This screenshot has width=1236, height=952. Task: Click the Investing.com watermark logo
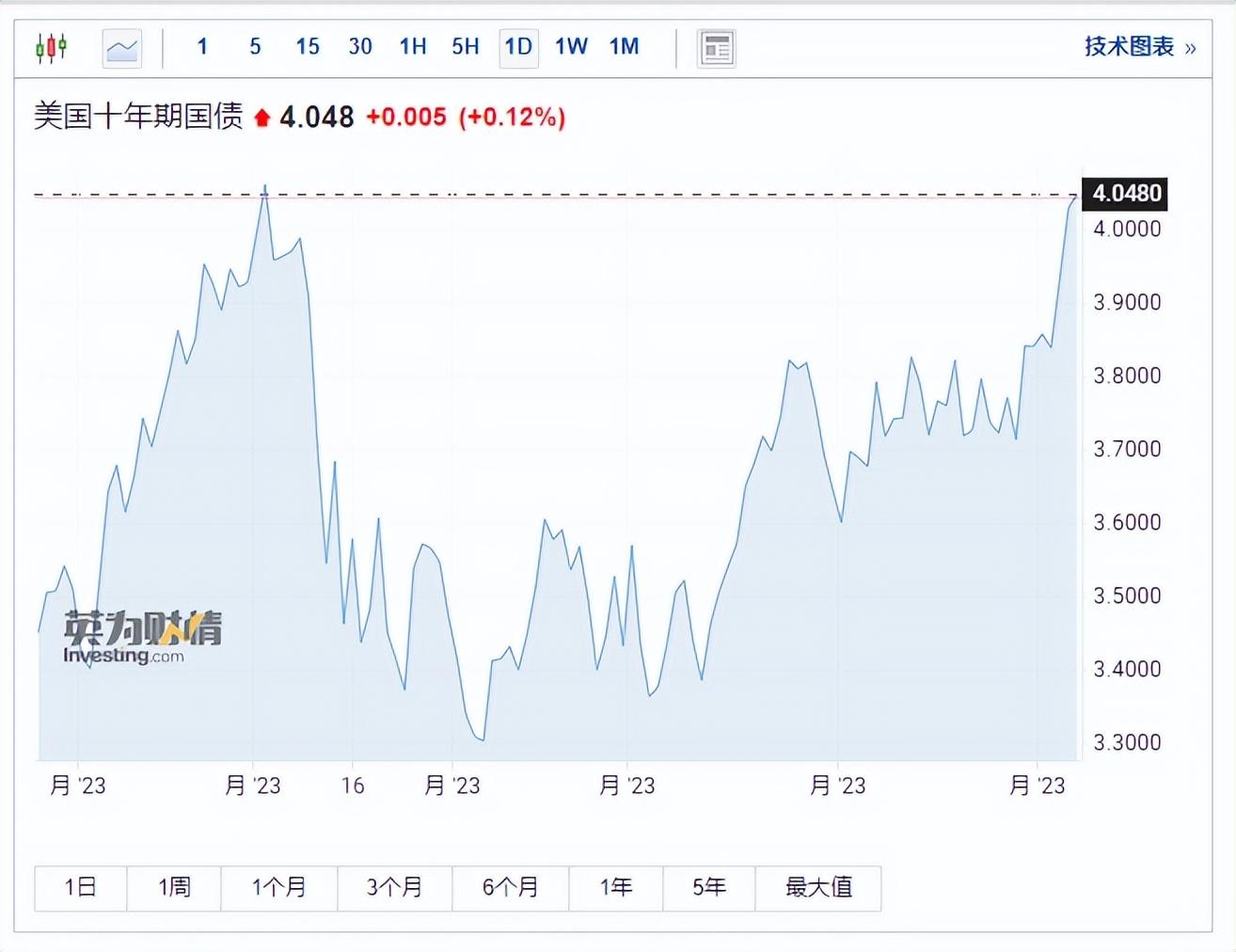click(x=143, y=637)
